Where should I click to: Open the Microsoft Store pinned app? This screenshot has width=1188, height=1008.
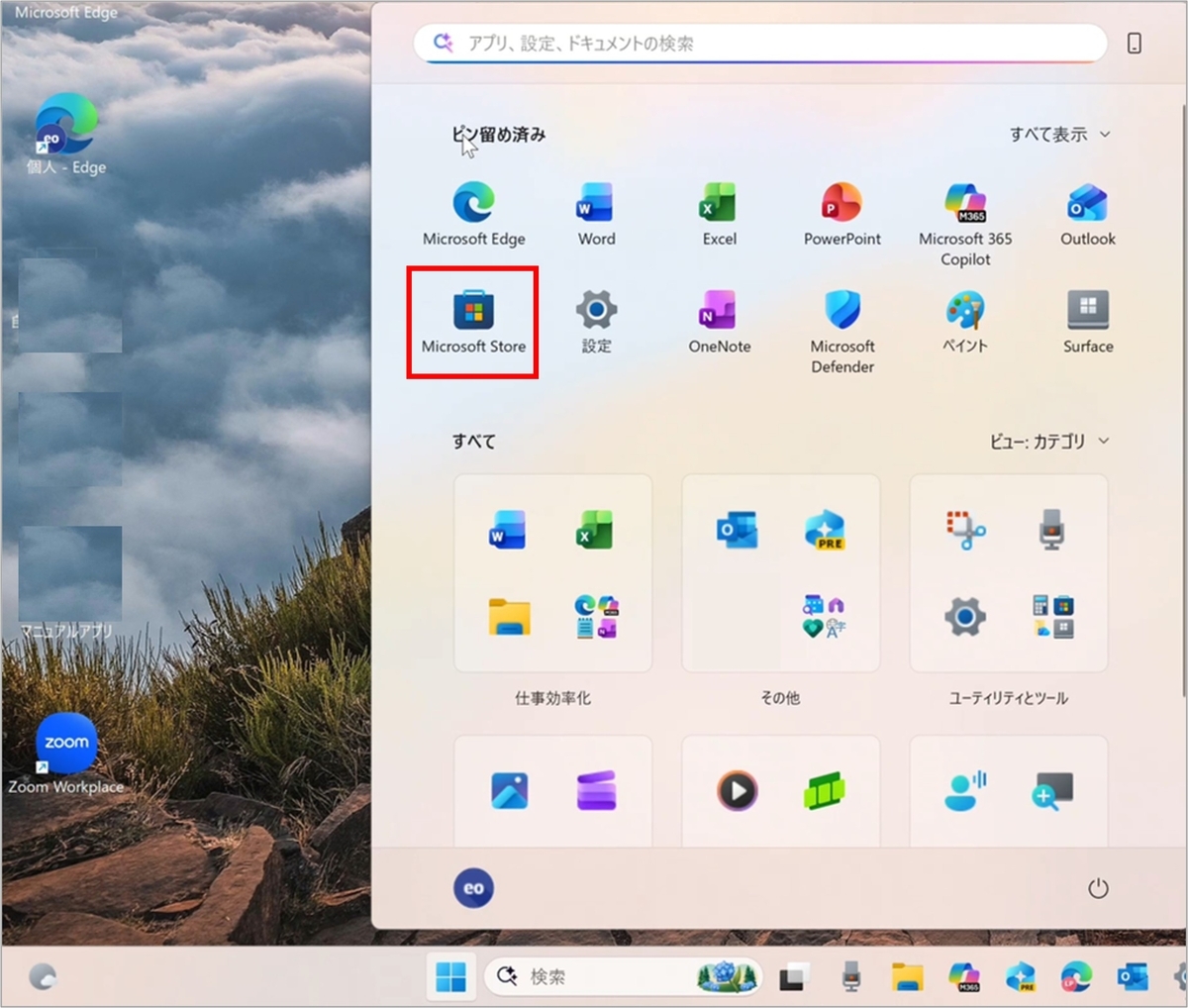coord(473,322)
